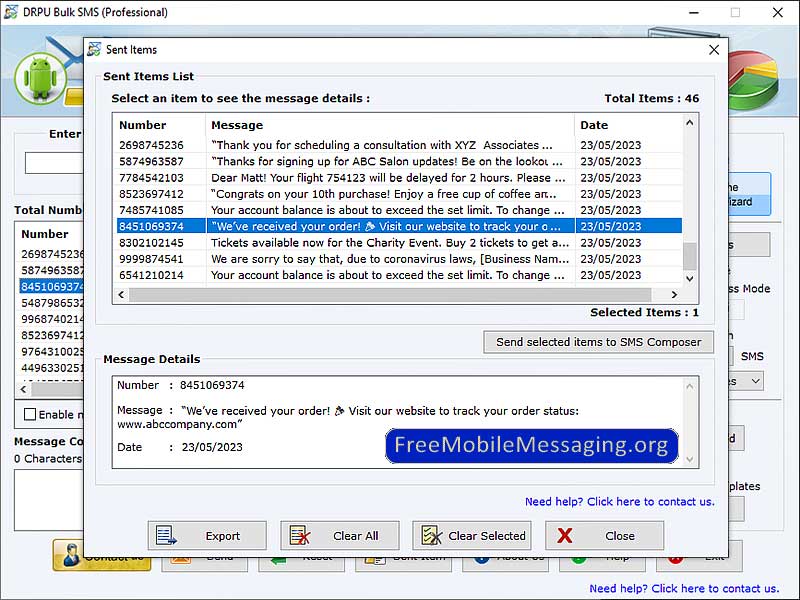Image resolution: width=800 pixels, height=600 pixels.
Task: Click the Date column header
Action: 629,125
